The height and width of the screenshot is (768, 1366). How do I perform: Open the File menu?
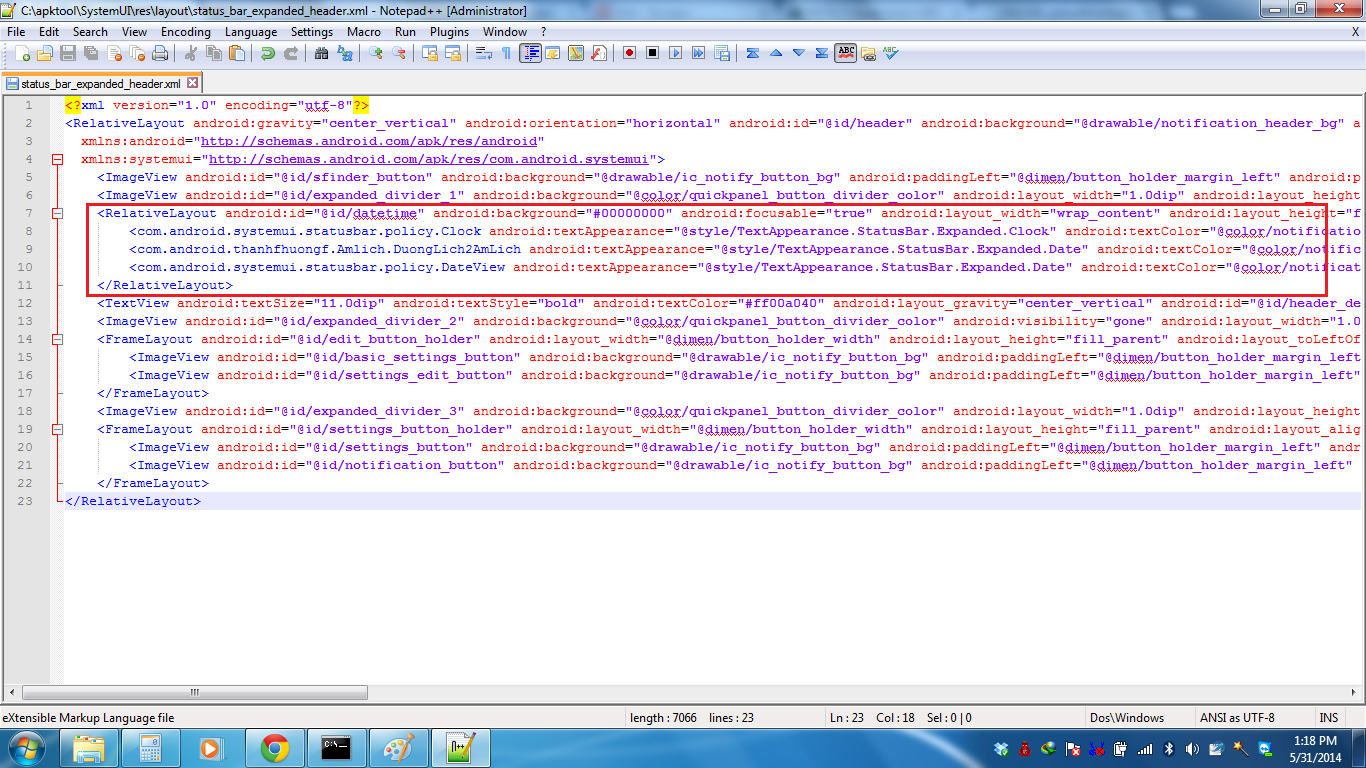click(16, 31)
